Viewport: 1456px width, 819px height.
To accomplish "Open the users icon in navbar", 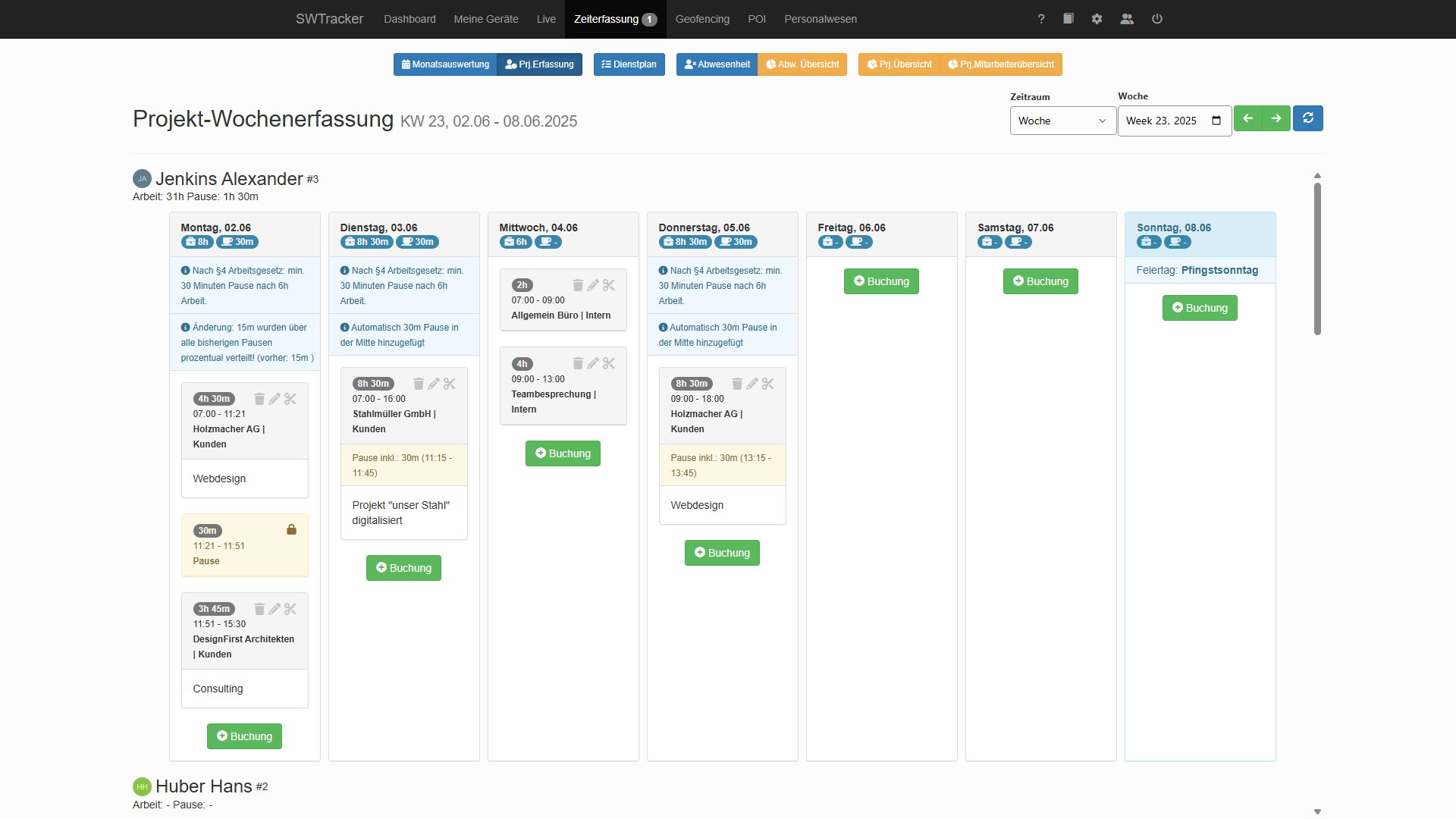I will tap(1127, 19).
